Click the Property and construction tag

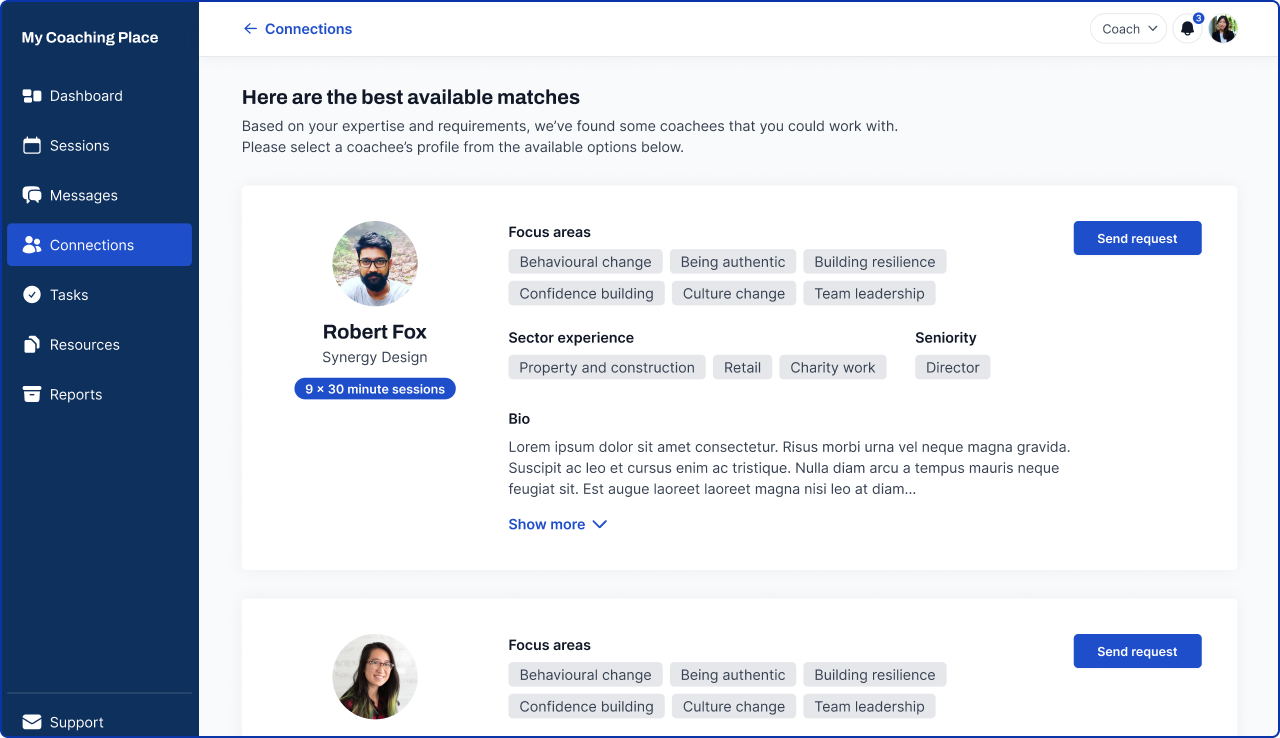pos(607,367)
